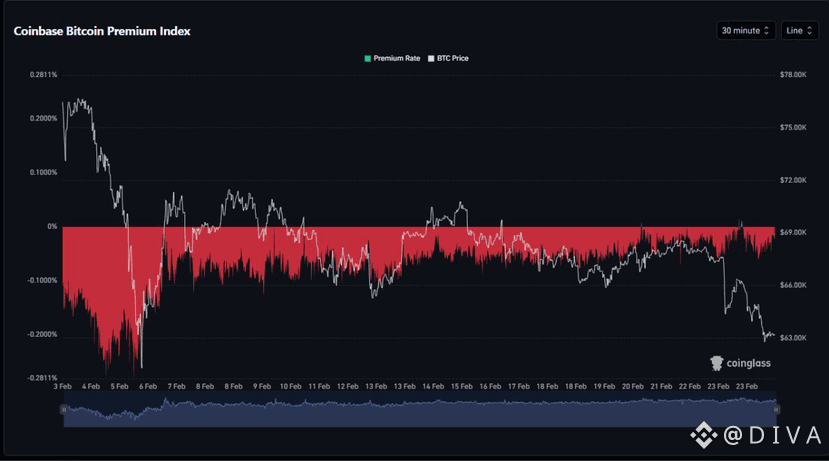Click the blue range navigator preview
The image size is (829, 461).
point(420,410)
